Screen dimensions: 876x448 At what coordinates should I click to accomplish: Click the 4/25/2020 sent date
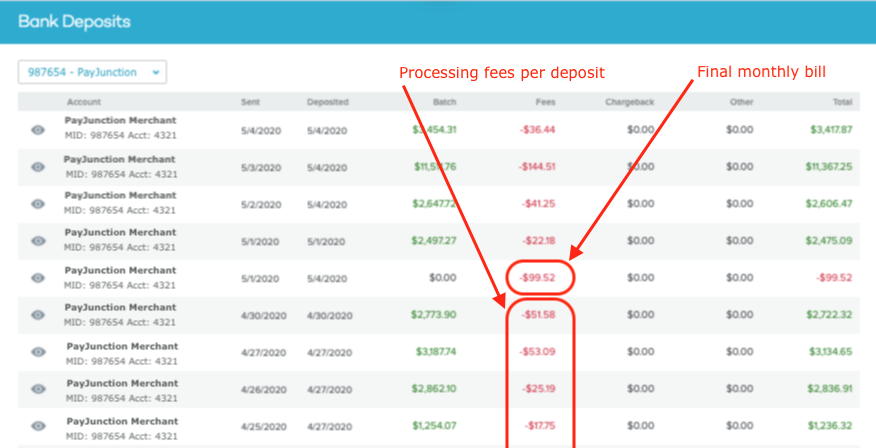[263, 427]
